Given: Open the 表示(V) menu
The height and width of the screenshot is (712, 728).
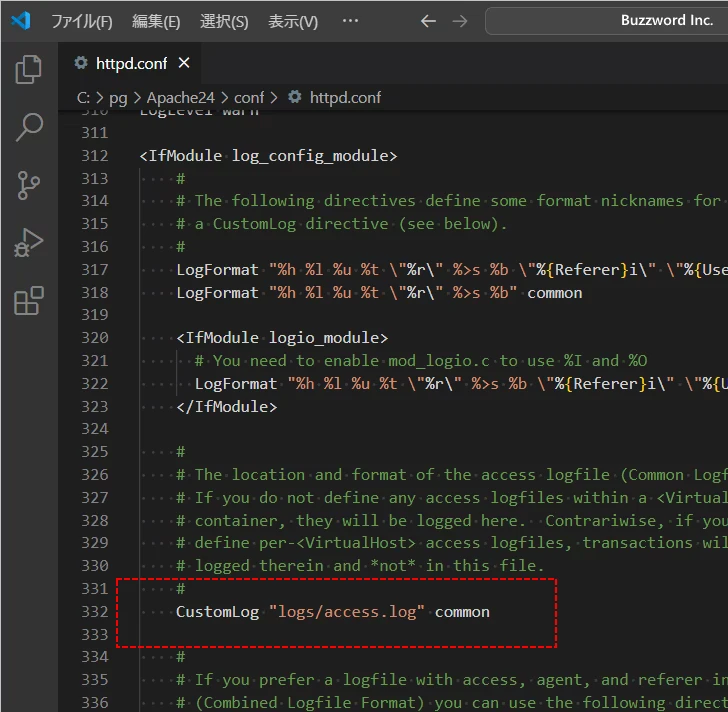Looking at the screenshot, I should [293, 21].
